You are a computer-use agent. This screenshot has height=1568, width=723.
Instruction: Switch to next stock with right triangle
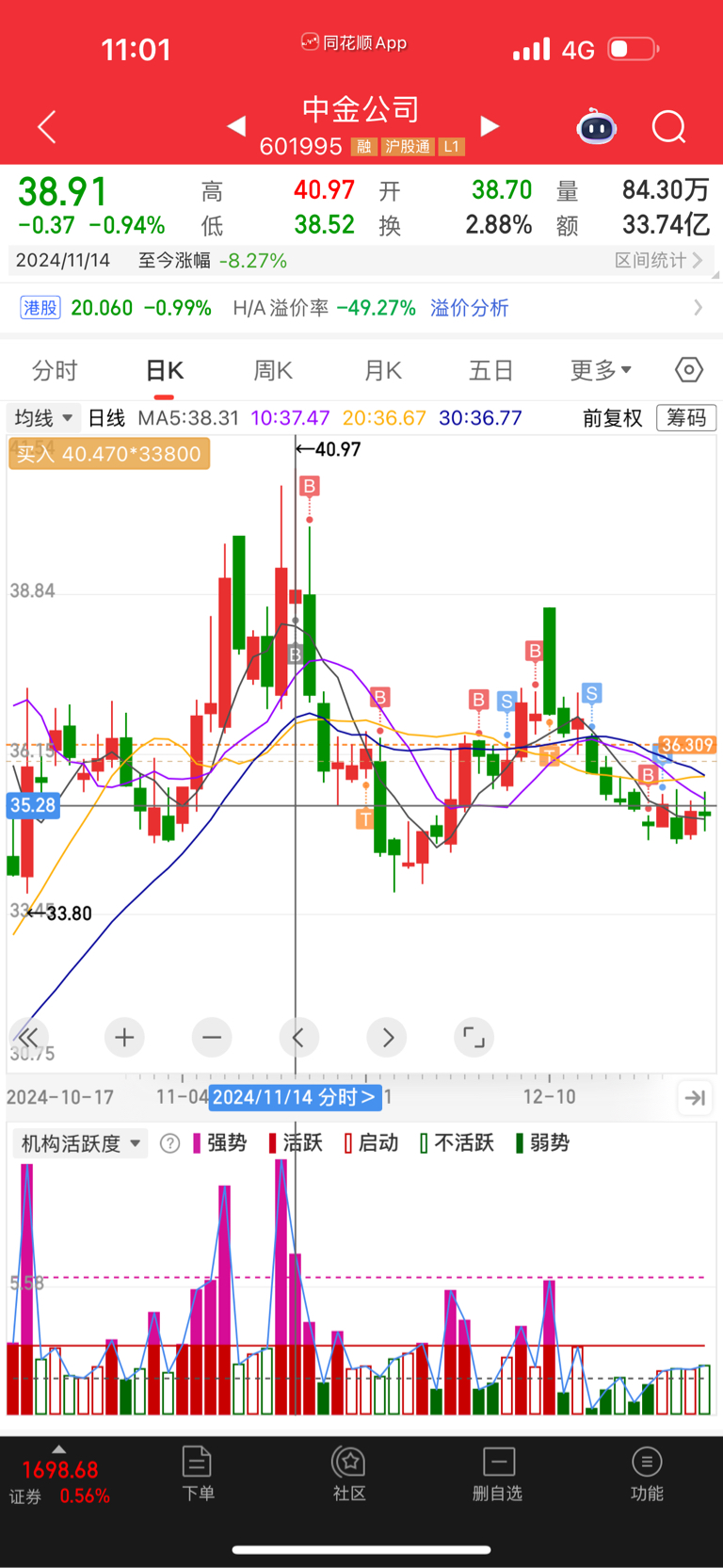(x=490, y=125)
